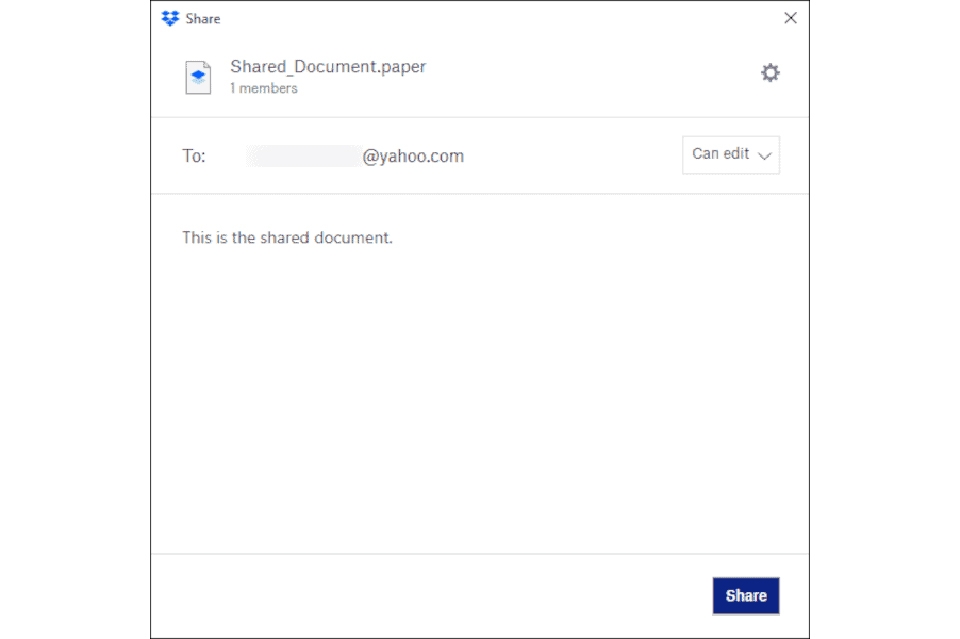Click the To: recipient email field
960x639 pixels.
(355, 156)
